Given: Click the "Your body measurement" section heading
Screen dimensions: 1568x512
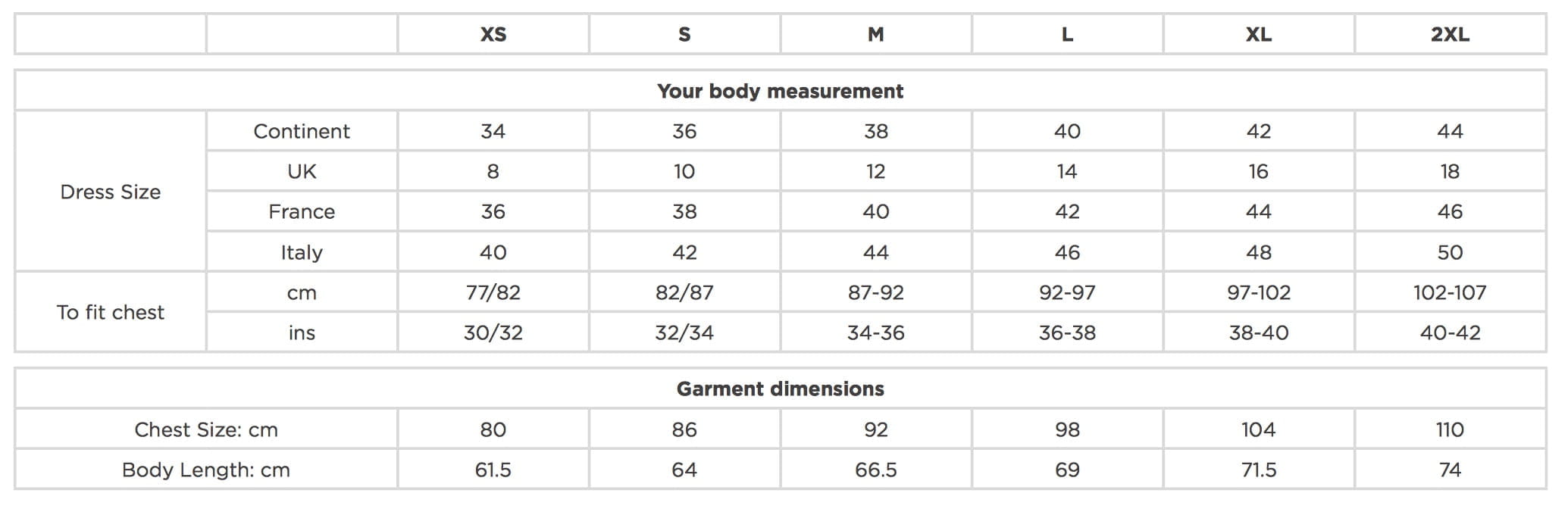Looking at the screenshot, I should 780,92.
